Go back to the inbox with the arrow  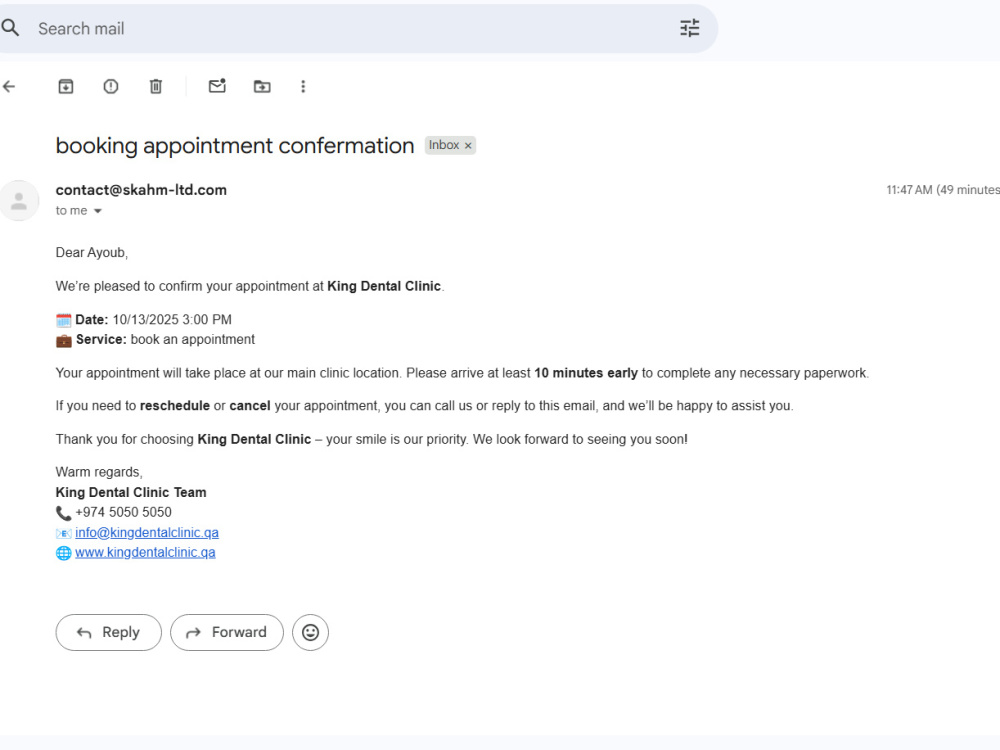[x=9, y=86]
